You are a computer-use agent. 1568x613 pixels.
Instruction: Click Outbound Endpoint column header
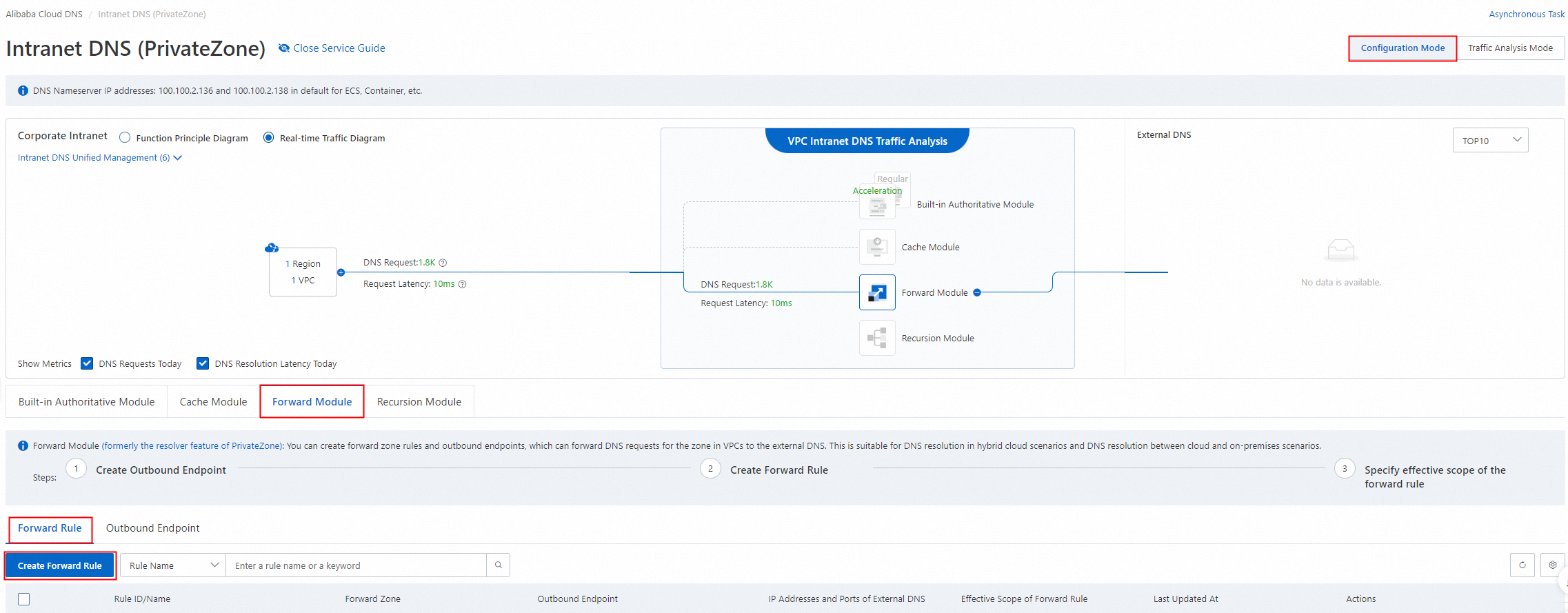[577, 599]
